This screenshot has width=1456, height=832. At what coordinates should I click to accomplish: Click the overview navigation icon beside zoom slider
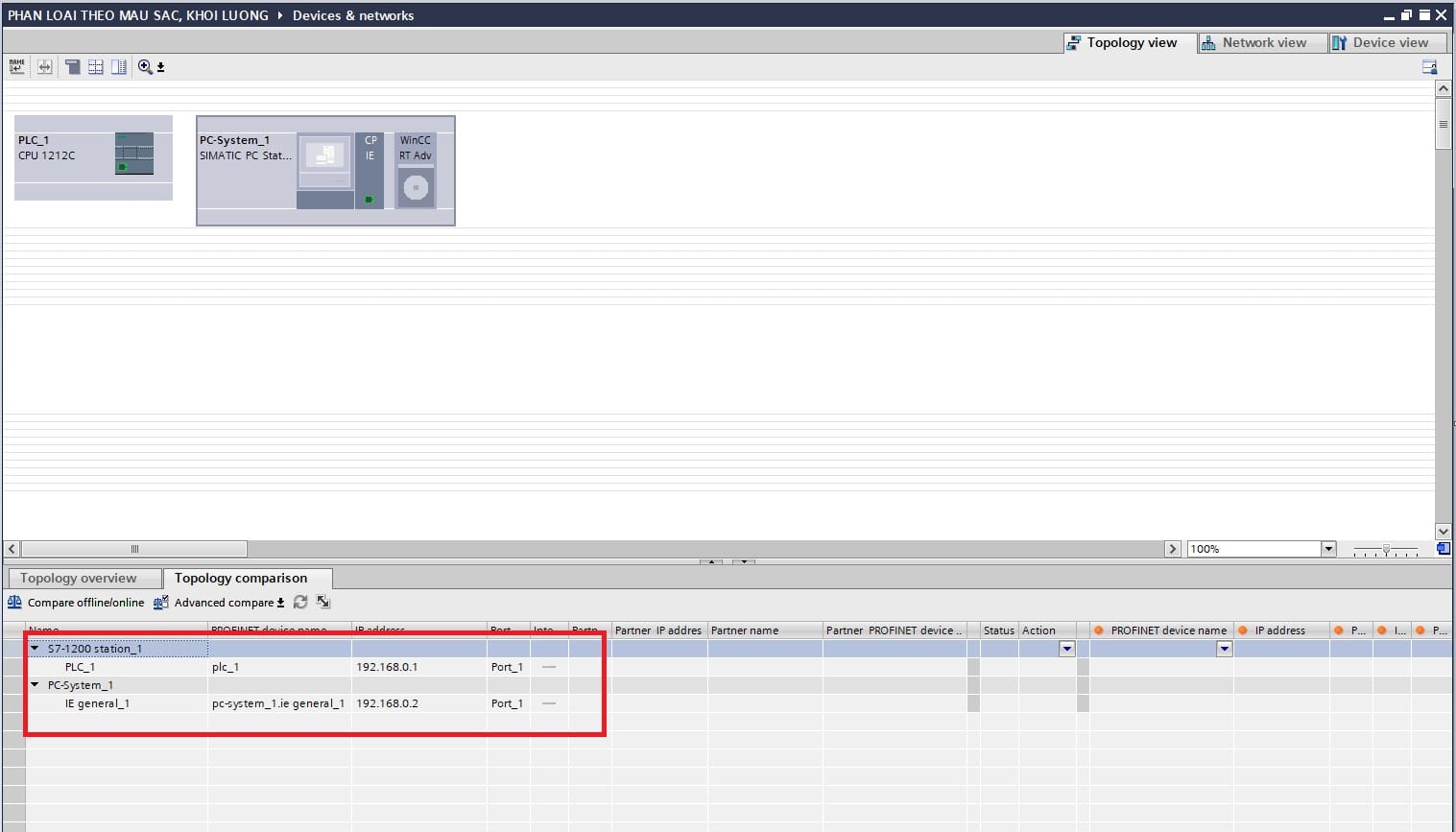[1443, 549]
